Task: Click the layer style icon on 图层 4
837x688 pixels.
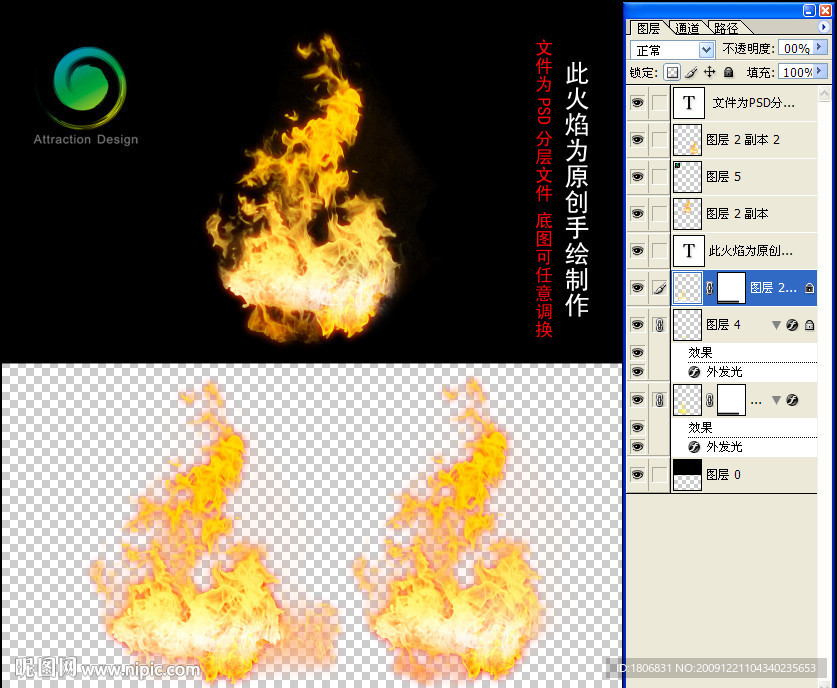Action: pyautogui.click(x=791, y=325)
